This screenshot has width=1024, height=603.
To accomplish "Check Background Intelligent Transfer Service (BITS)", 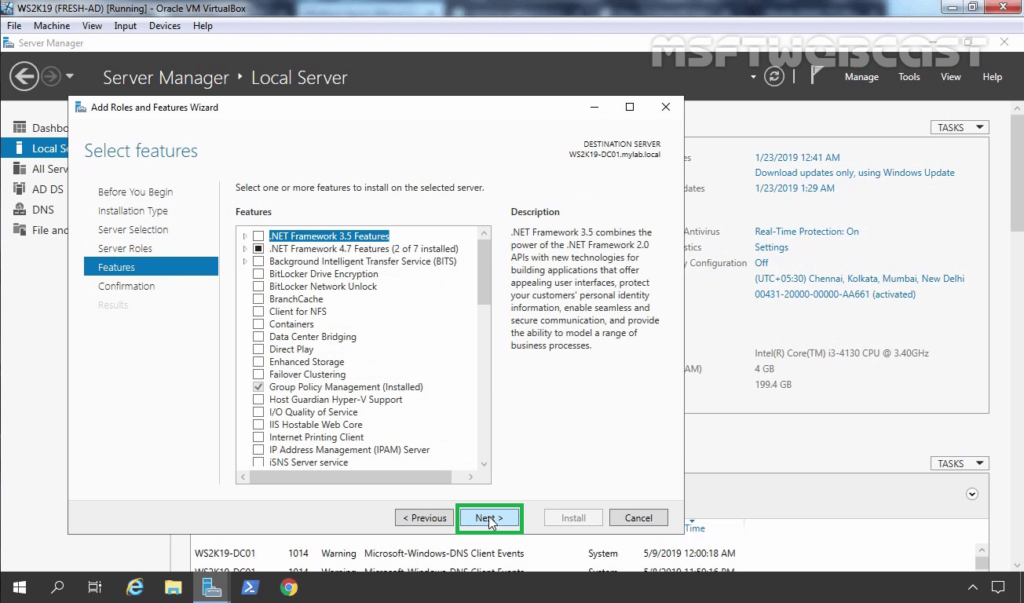I will 259,261.
